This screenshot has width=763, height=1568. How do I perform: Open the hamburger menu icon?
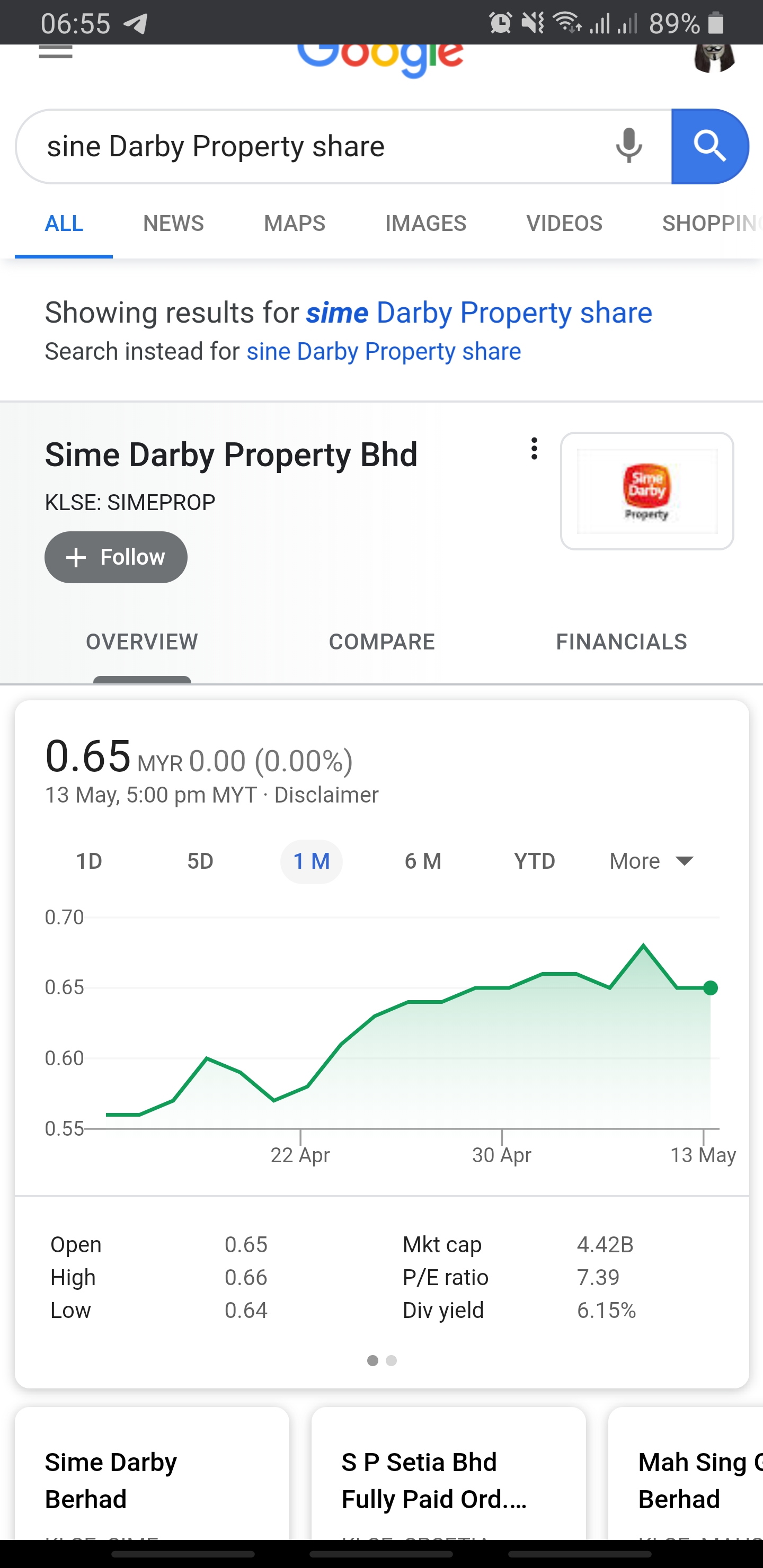coord(56,52)
